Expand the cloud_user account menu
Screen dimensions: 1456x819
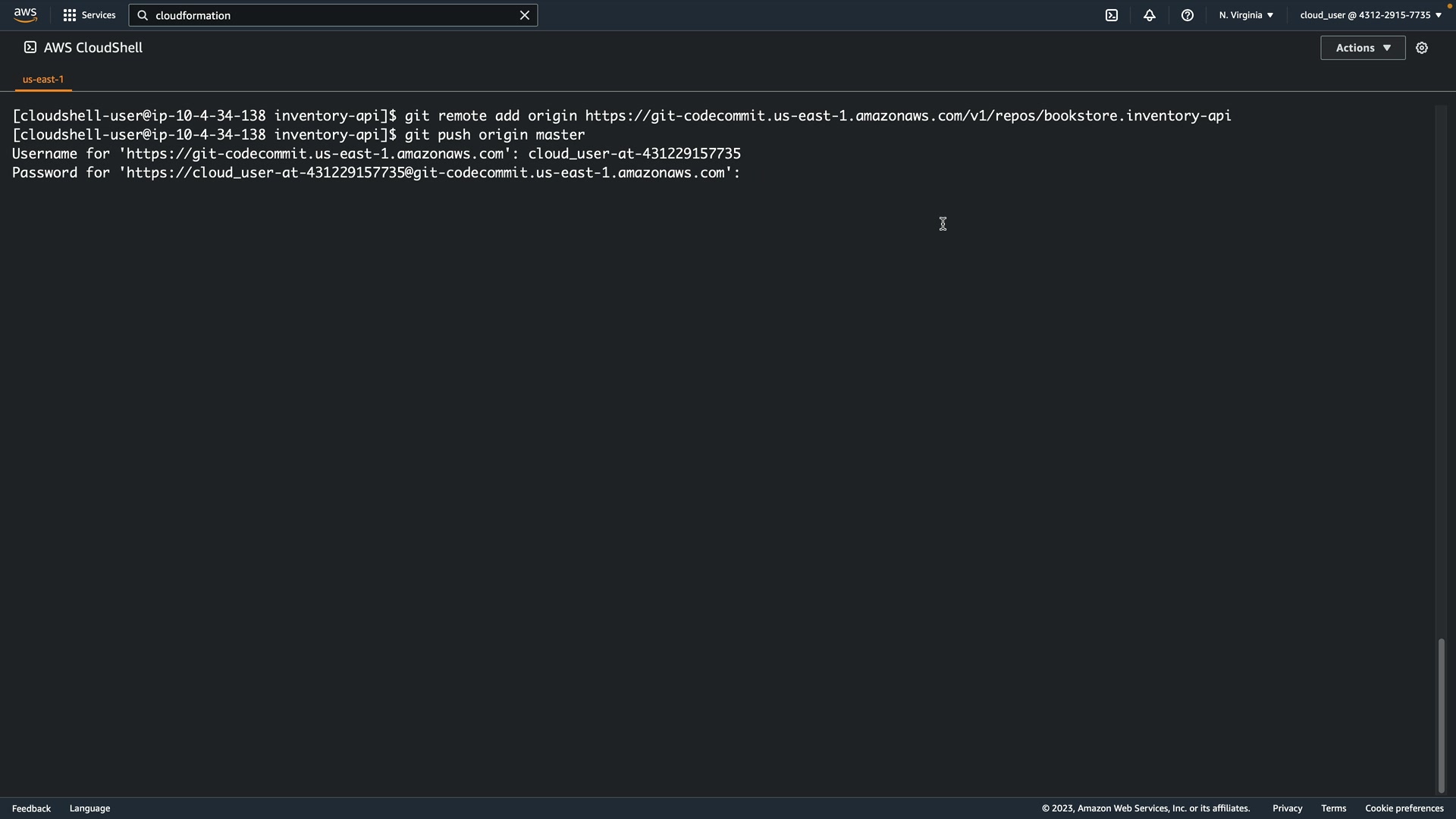click(1370, 15)
